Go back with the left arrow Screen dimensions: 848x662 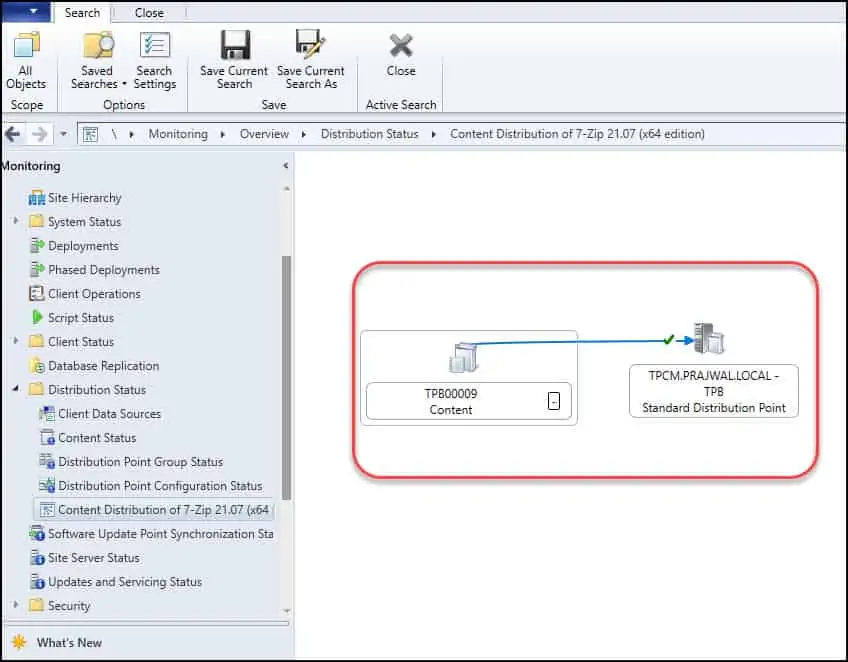[13, 134]
